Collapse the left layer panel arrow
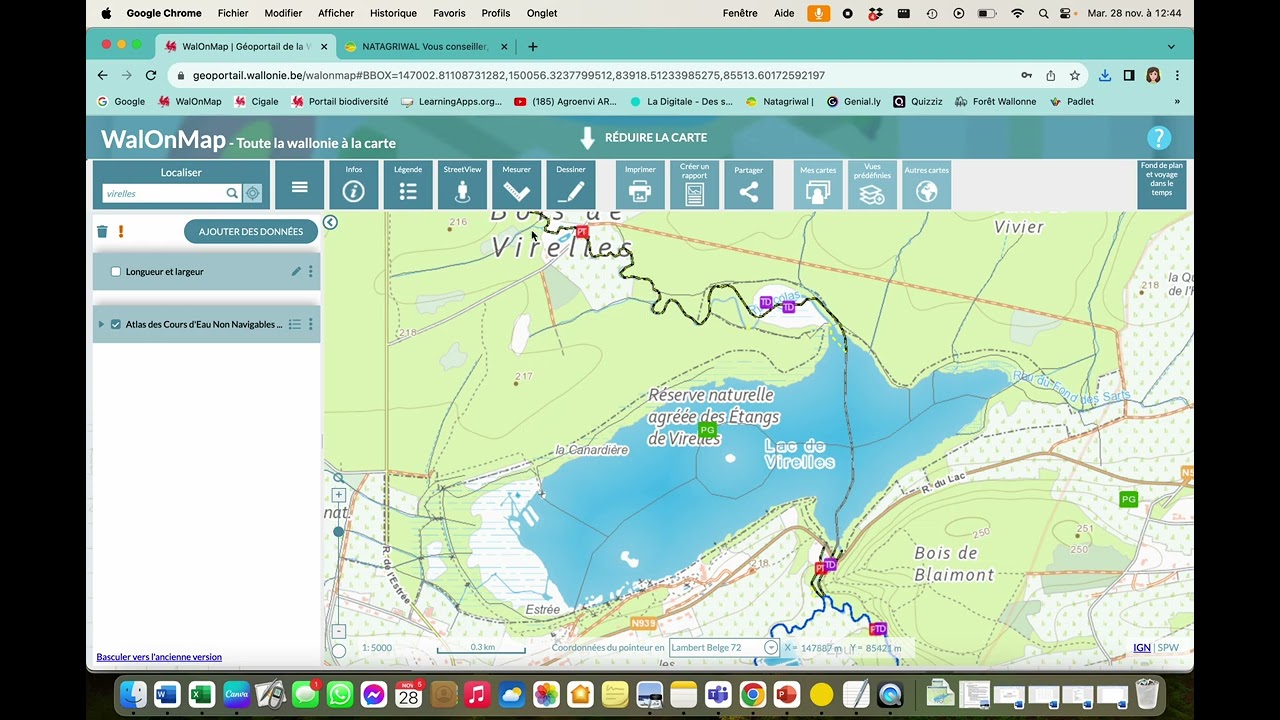1280x720 pixels. coord(330,222)
